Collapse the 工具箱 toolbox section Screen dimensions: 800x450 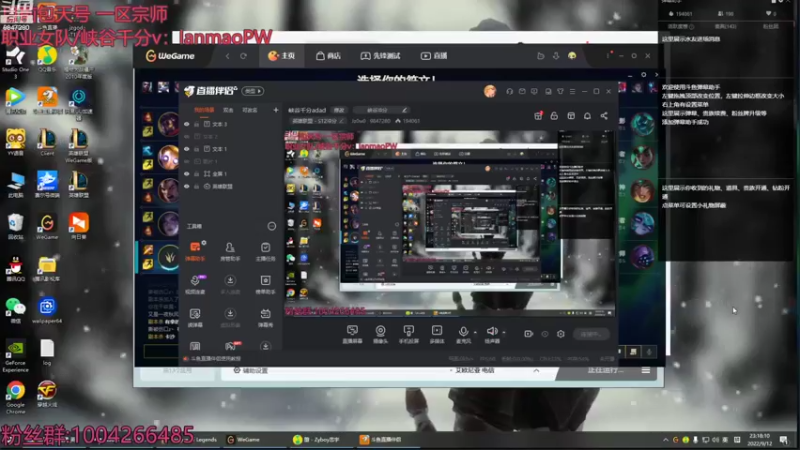271,226
